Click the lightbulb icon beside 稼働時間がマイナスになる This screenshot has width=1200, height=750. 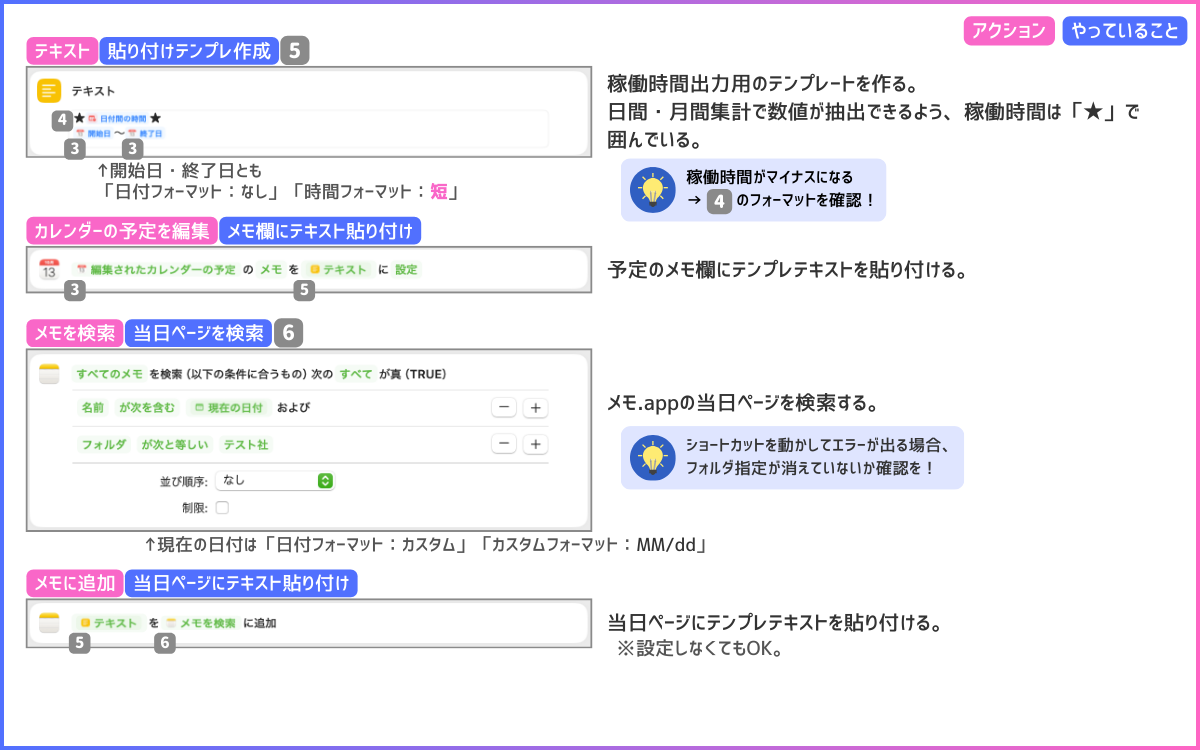[x=653, y=190]
